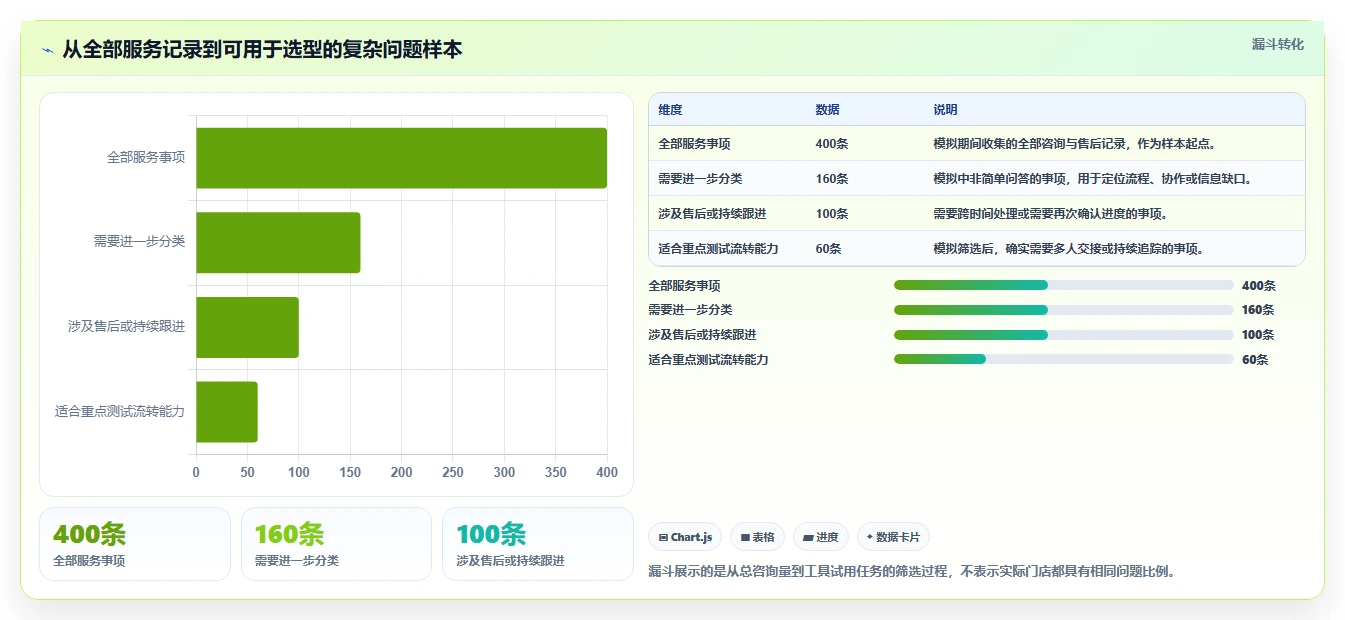Select the 进度 chip
Image resolution: width=1345 pixels, height=620 pixels.
pos(821,537)
